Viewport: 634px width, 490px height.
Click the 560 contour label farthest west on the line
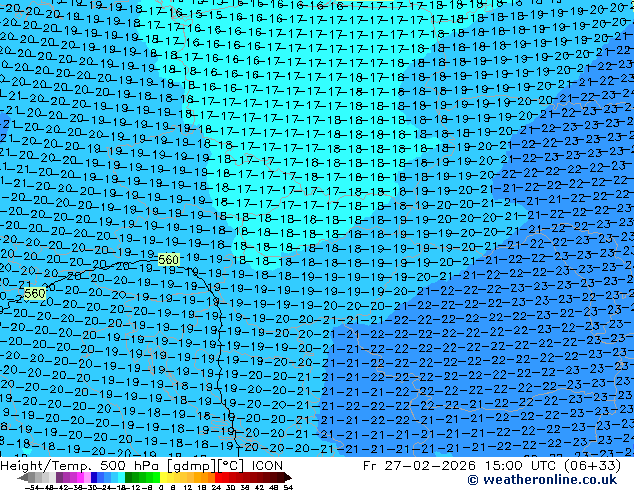tap(34, 294)
